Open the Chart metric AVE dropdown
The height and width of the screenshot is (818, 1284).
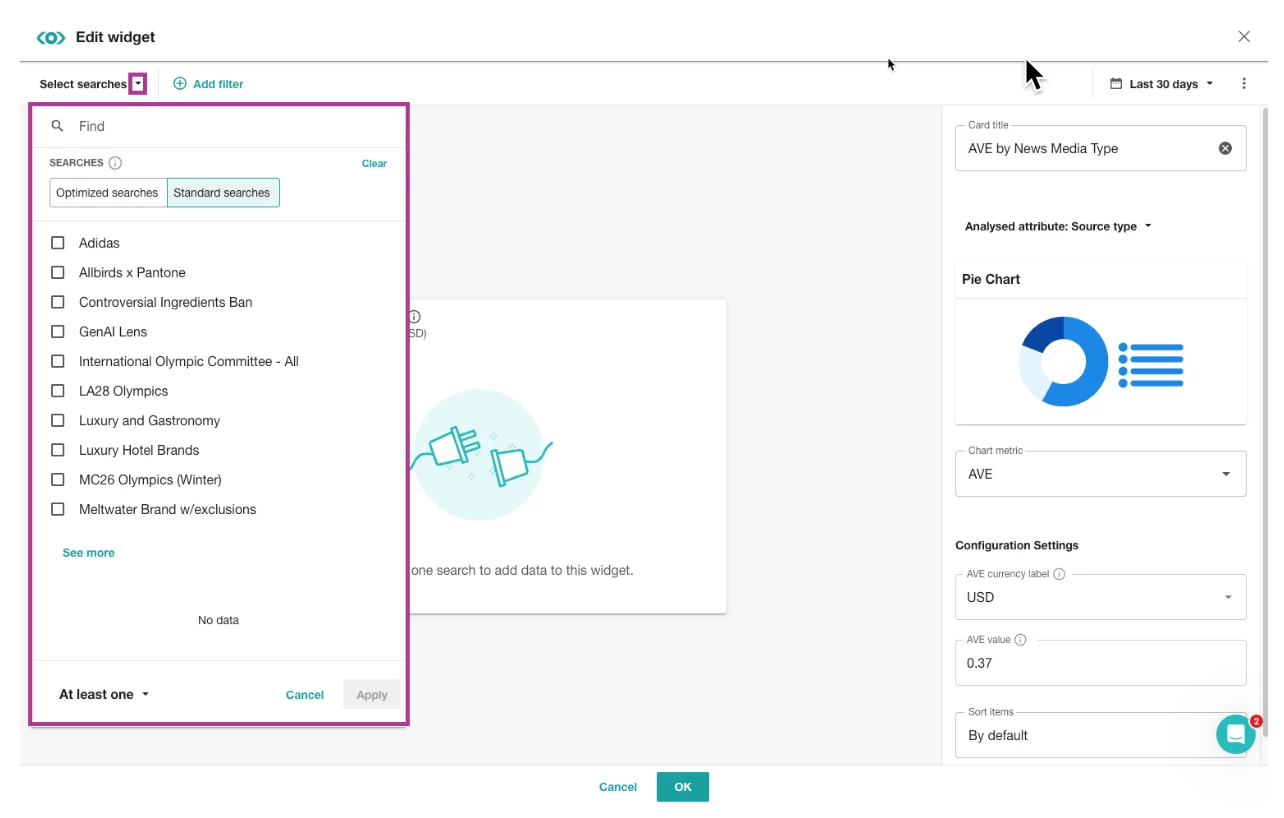1101,474
